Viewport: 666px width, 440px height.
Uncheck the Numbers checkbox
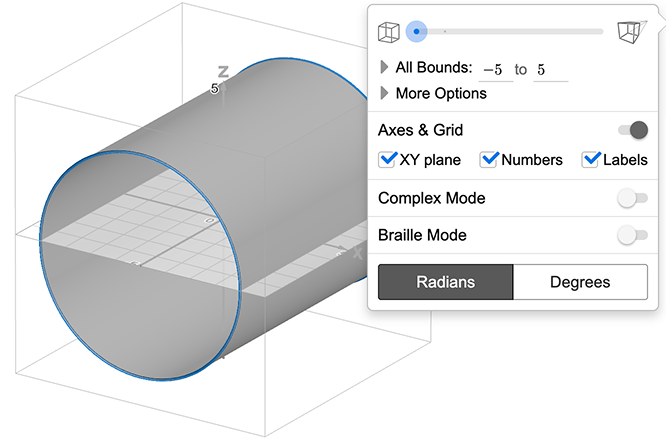click(489, 160)
